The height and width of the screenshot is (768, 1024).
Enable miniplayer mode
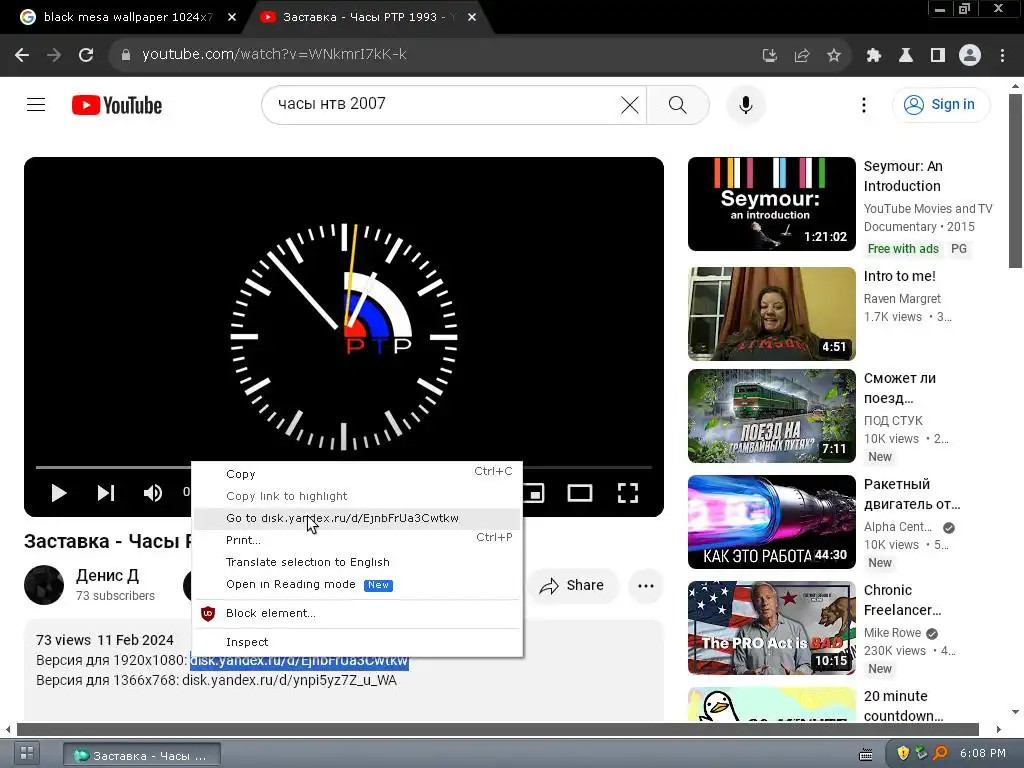pos(534,493)
